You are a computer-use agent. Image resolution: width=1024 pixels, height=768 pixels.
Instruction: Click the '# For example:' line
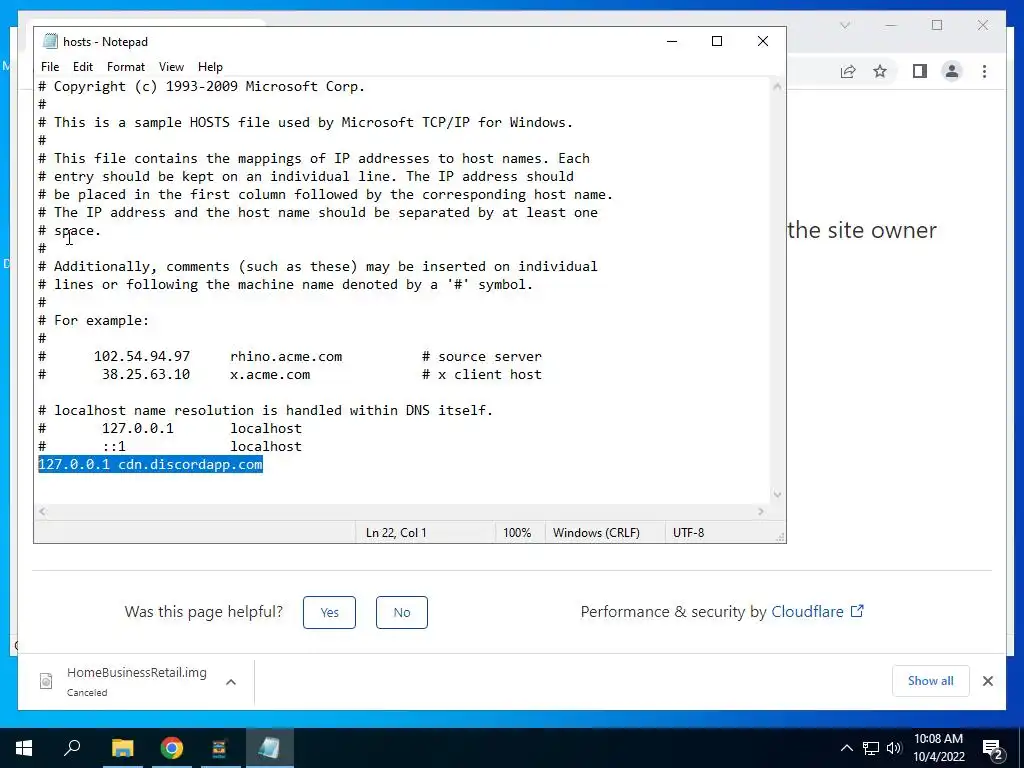pos(93,321)
